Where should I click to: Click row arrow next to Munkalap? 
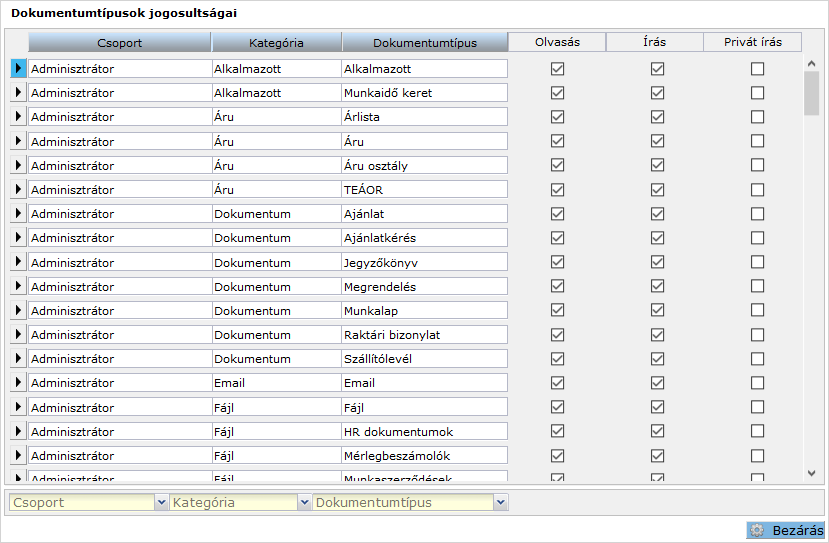(x=18, y=310)
